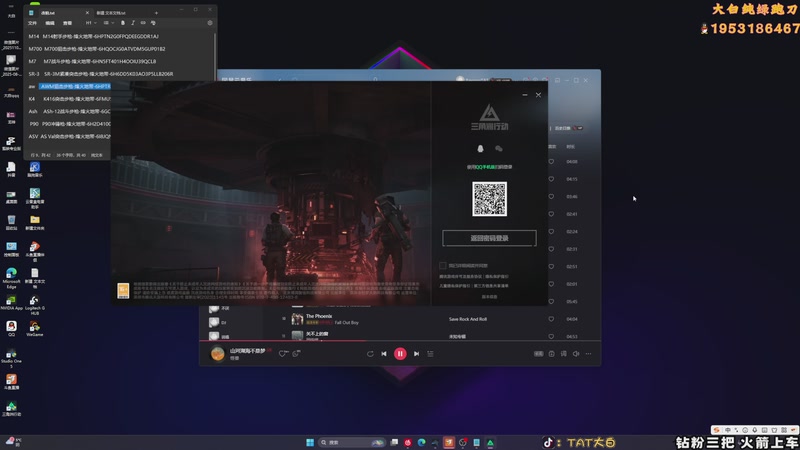Toggle bold formatting in Notepad
Viewport: 800px width, 450px height.
[x=123, y=23]
